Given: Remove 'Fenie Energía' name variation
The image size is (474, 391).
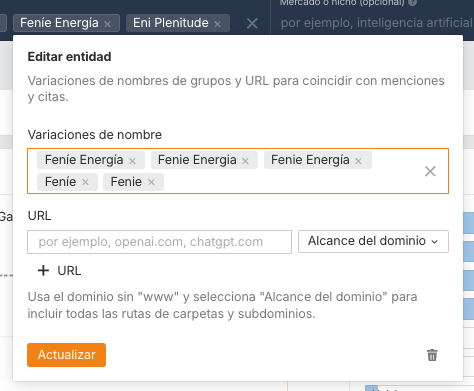Looking at the screenshot, I should (358, 161).
